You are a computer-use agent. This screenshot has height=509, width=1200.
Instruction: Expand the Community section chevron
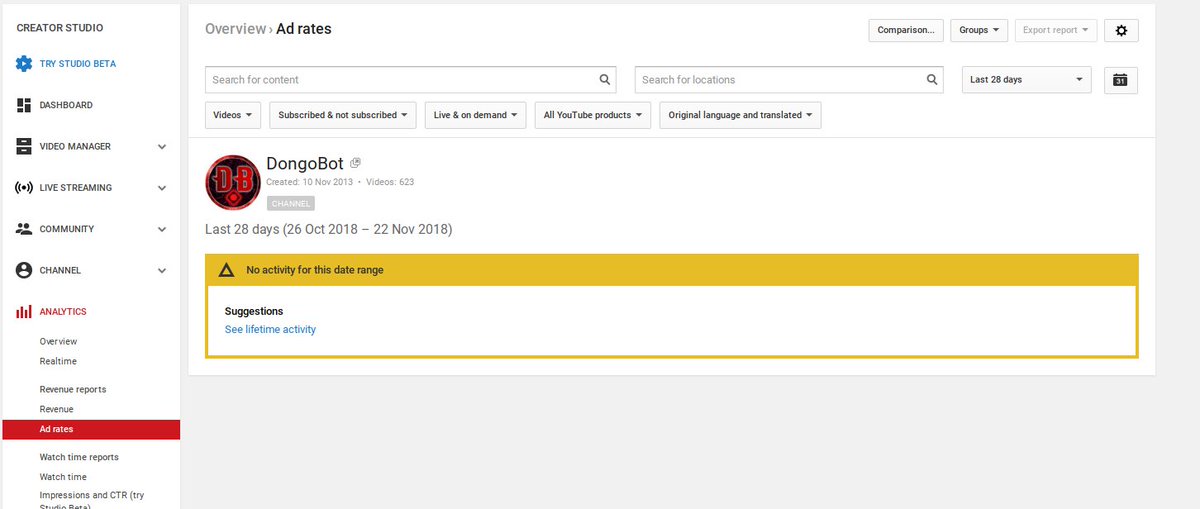162,229
